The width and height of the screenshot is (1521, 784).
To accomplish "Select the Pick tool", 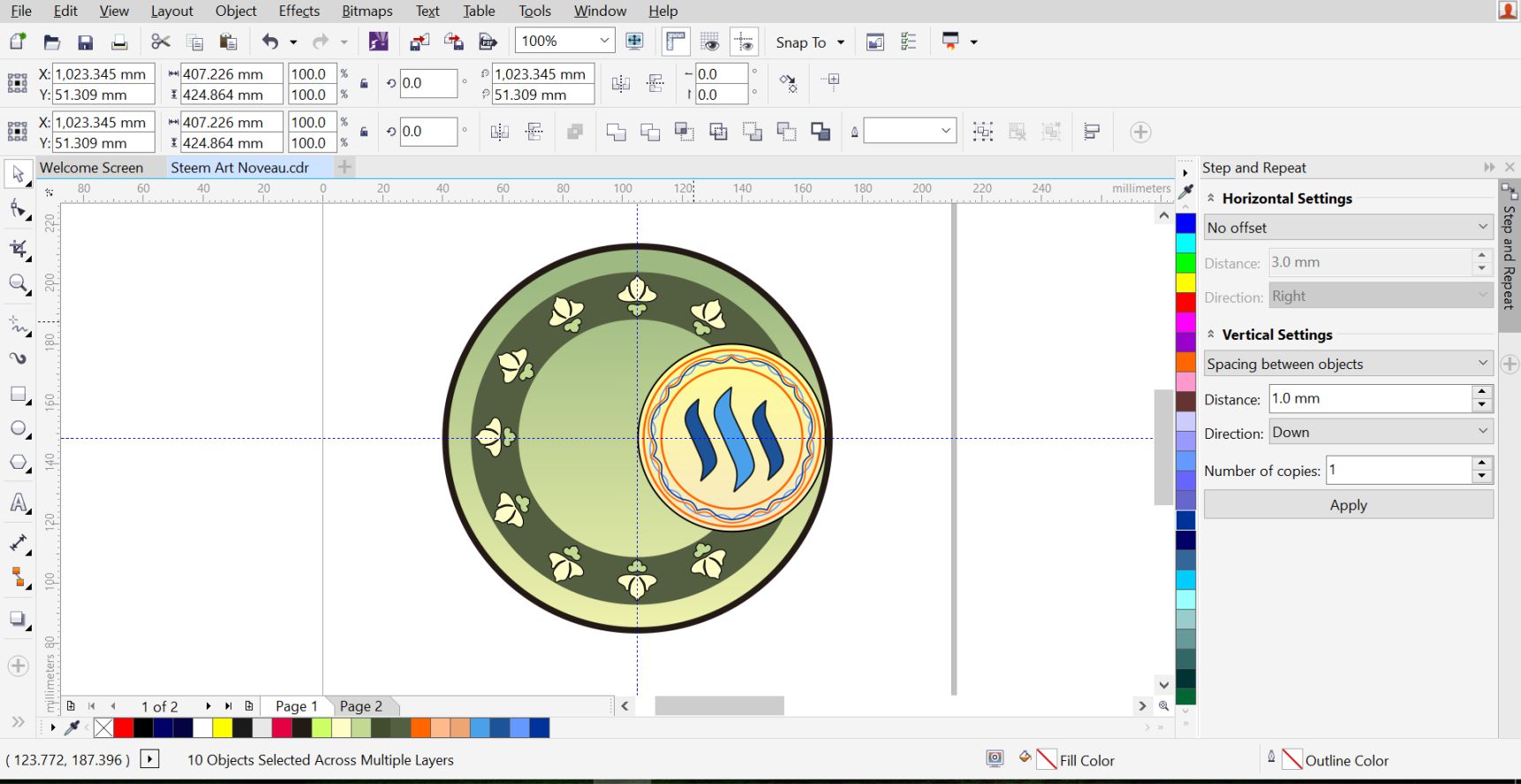I will (18, 174).
